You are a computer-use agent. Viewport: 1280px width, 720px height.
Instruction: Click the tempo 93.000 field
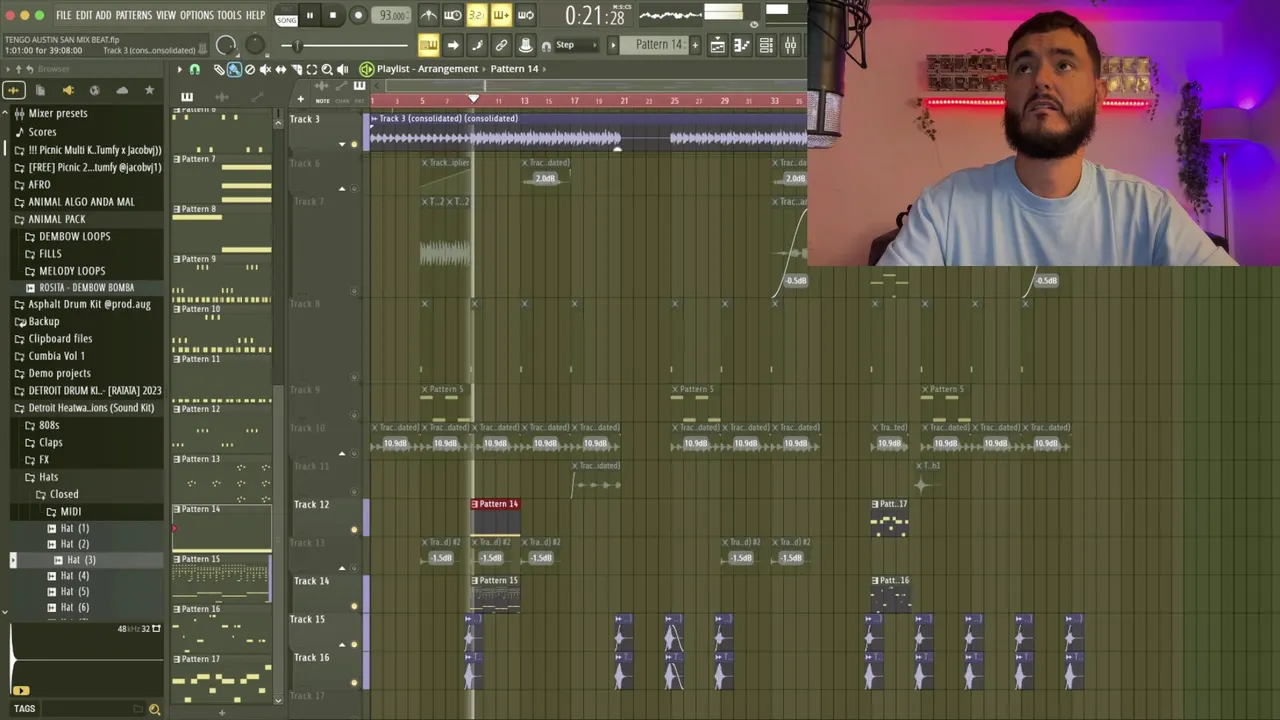[392, 15]
